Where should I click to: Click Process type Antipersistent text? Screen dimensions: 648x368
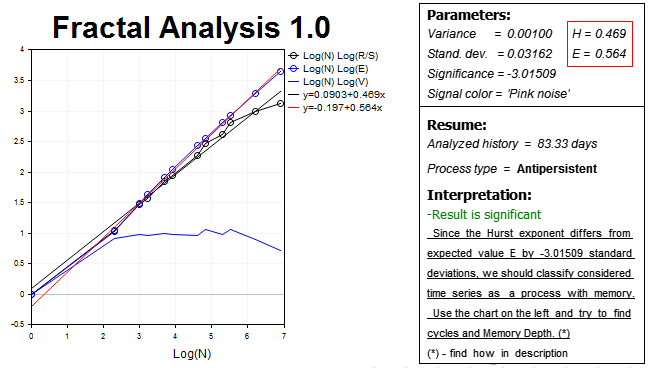512,169
